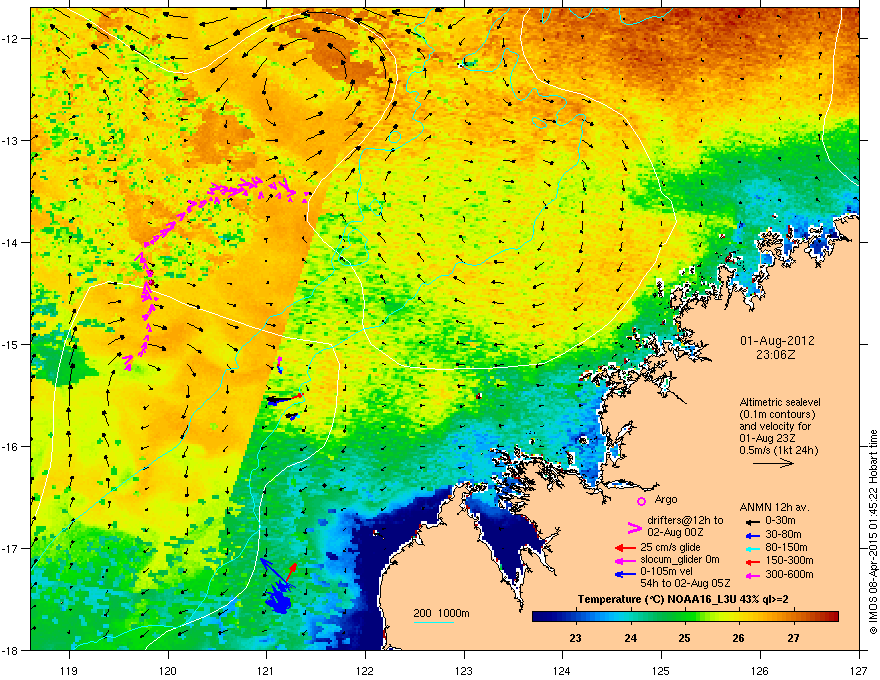Image resolution: width=880 pixels, height=680 pixels.
Task: Click the 23 tick label under color bar
Action: [x=575, y=638]
